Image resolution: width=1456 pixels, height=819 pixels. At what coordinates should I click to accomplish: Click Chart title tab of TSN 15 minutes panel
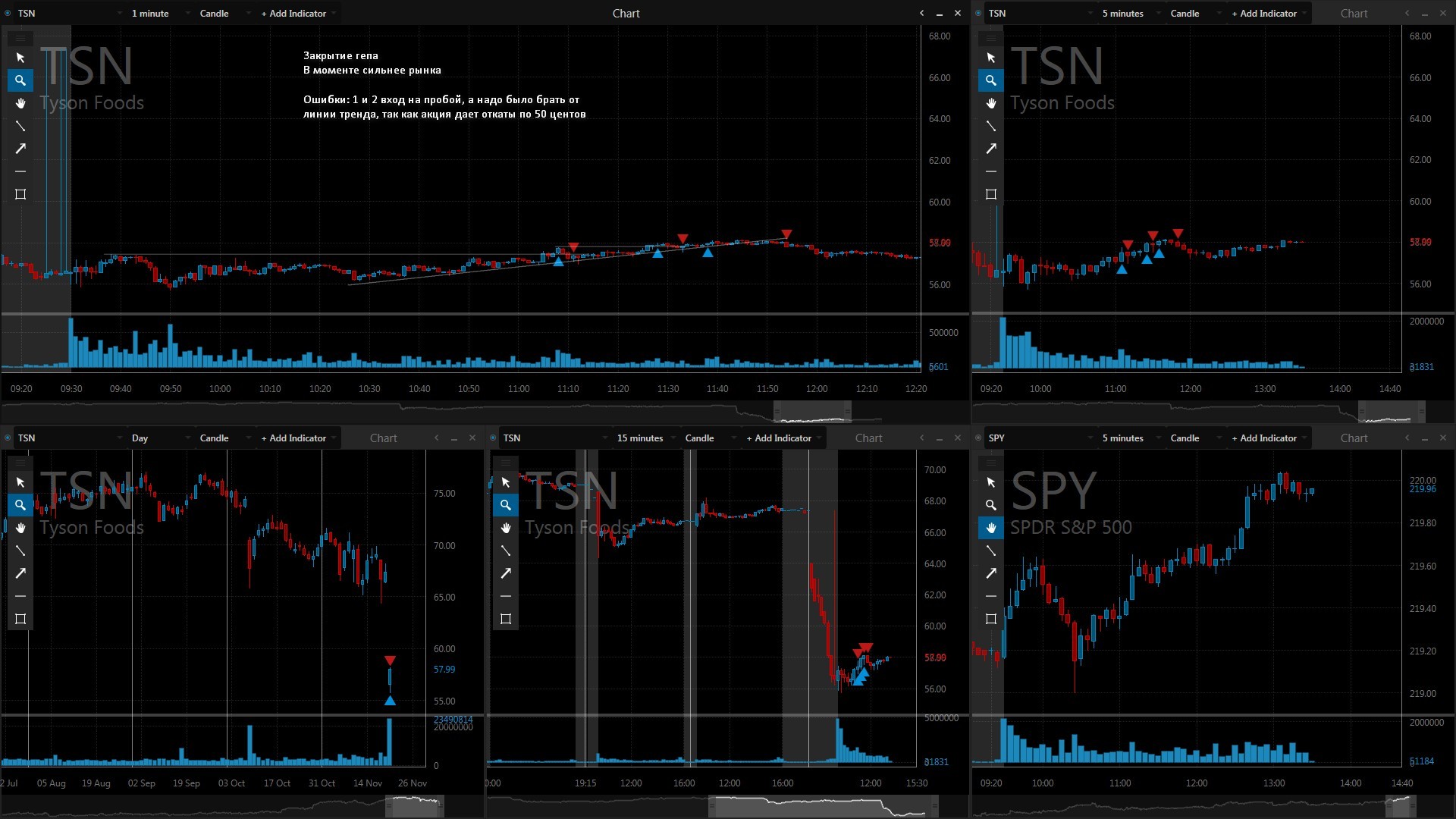point(869,438)
